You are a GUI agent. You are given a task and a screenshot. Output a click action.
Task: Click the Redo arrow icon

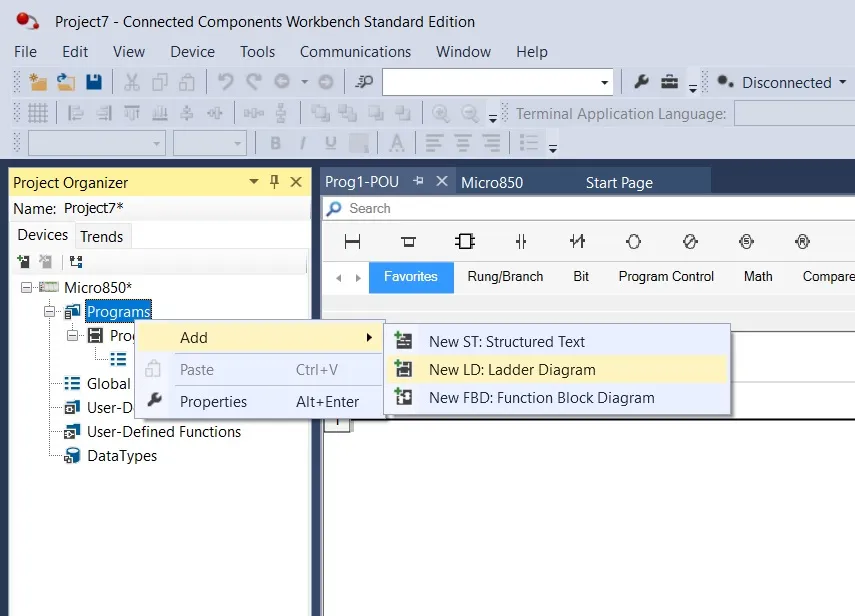(x=254, y=82)
